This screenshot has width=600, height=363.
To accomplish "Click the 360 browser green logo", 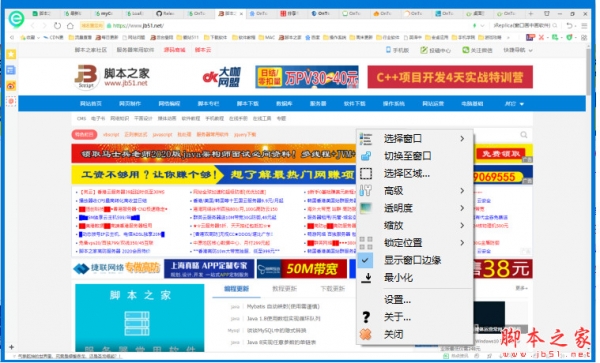I will tap(16, 18).
